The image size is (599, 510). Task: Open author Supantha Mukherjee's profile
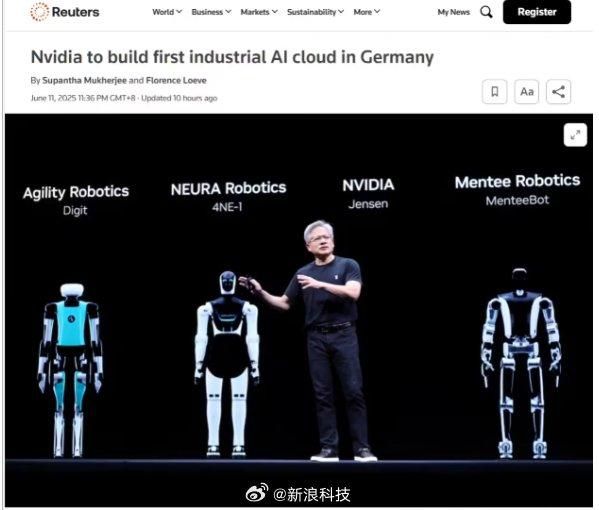click(84, 81)
